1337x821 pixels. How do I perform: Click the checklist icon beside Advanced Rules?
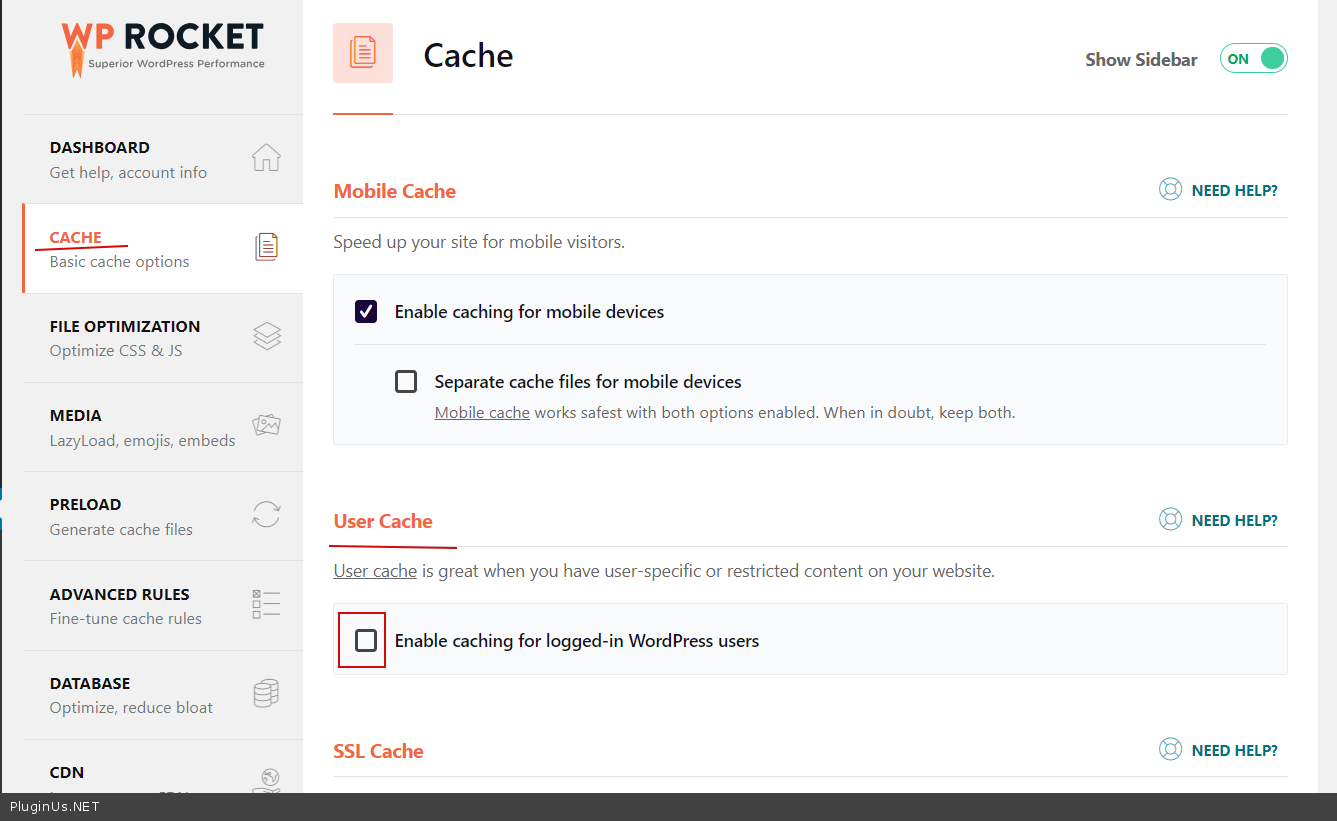266,604
